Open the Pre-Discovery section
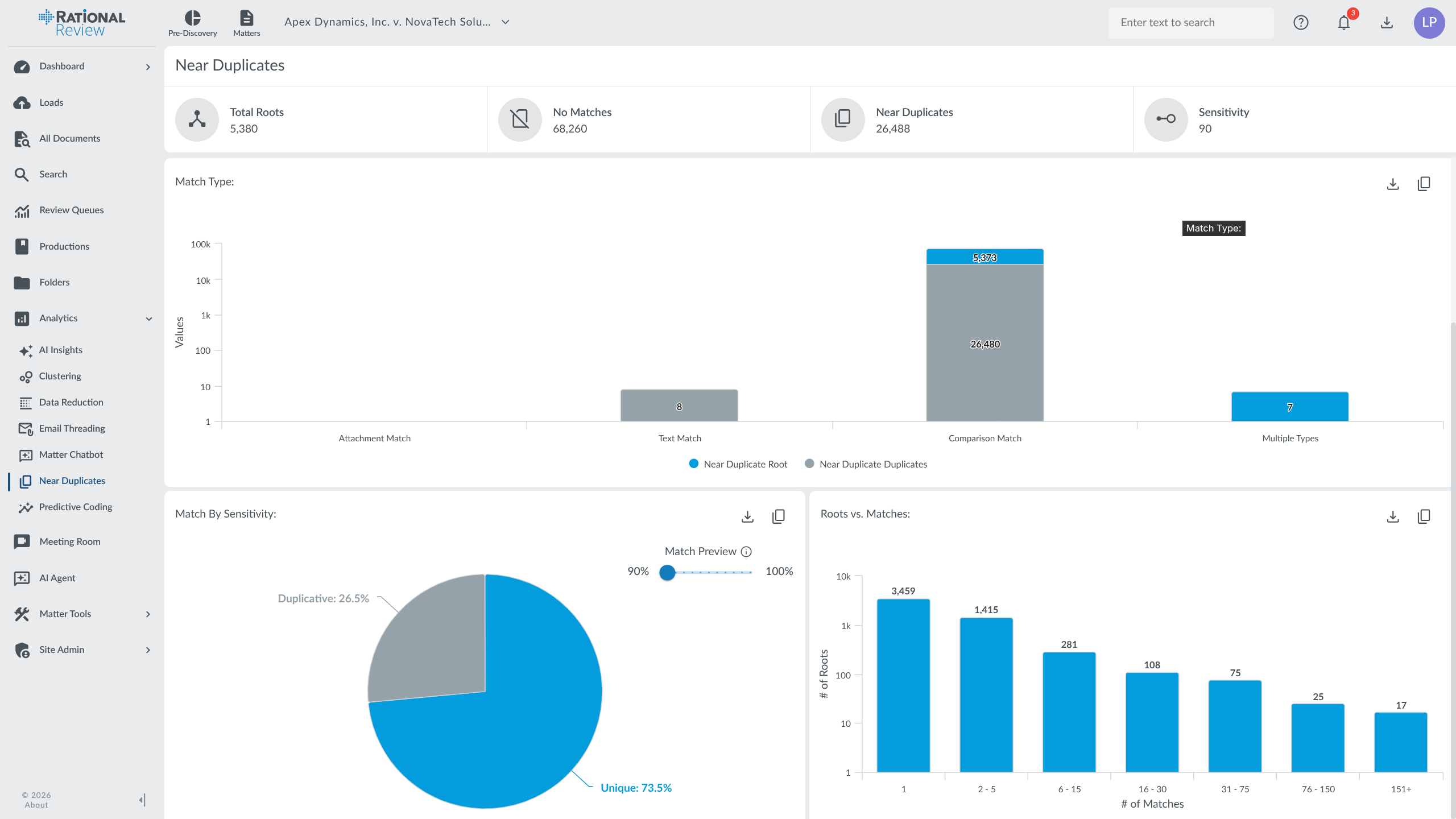The height and width of the screenshot is (819, 1456). click(x=192, y=23)
